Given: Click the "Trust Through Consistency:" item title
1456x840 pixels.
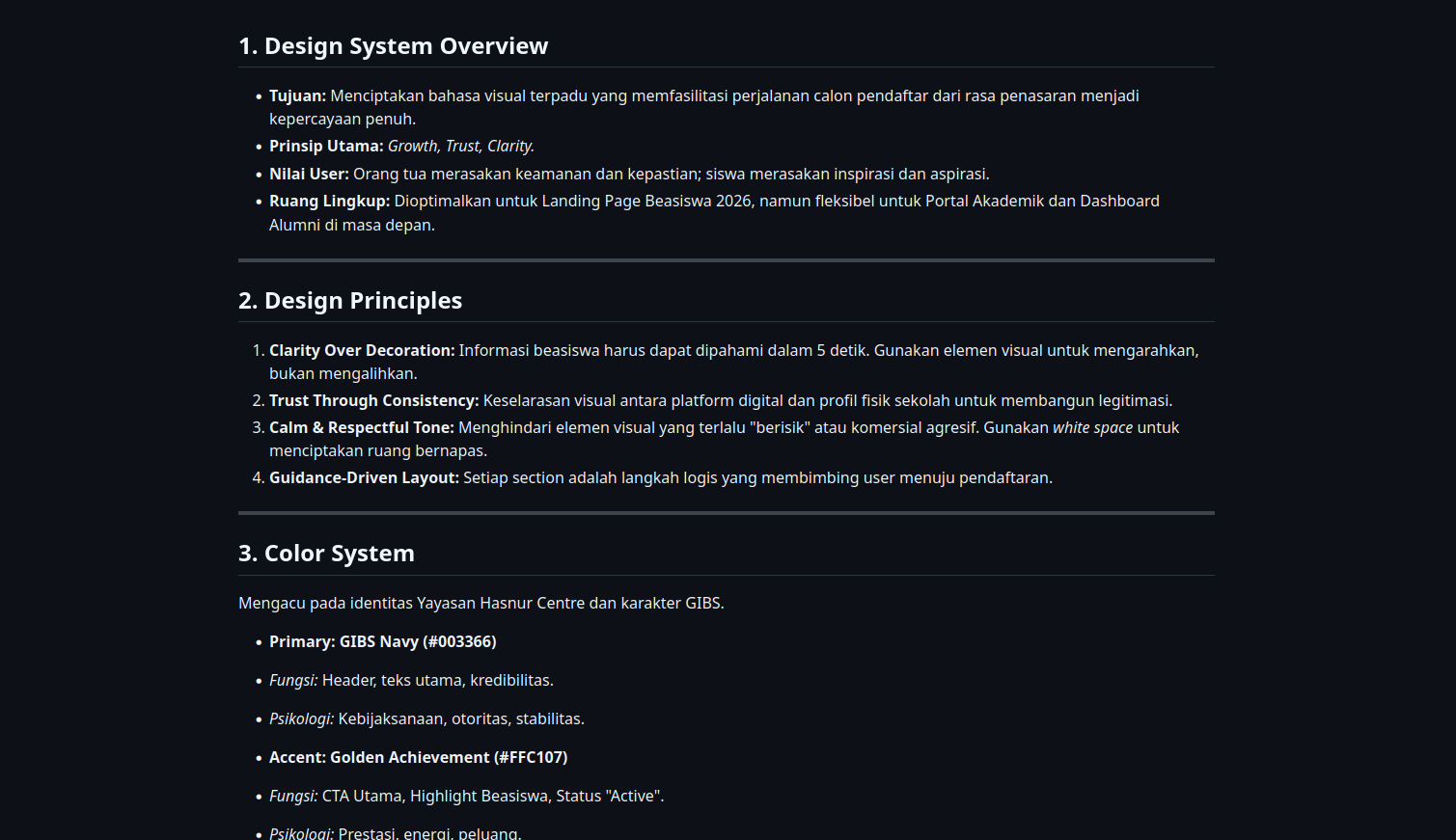Looking at the screenshot, I should (x=373, y=401).
